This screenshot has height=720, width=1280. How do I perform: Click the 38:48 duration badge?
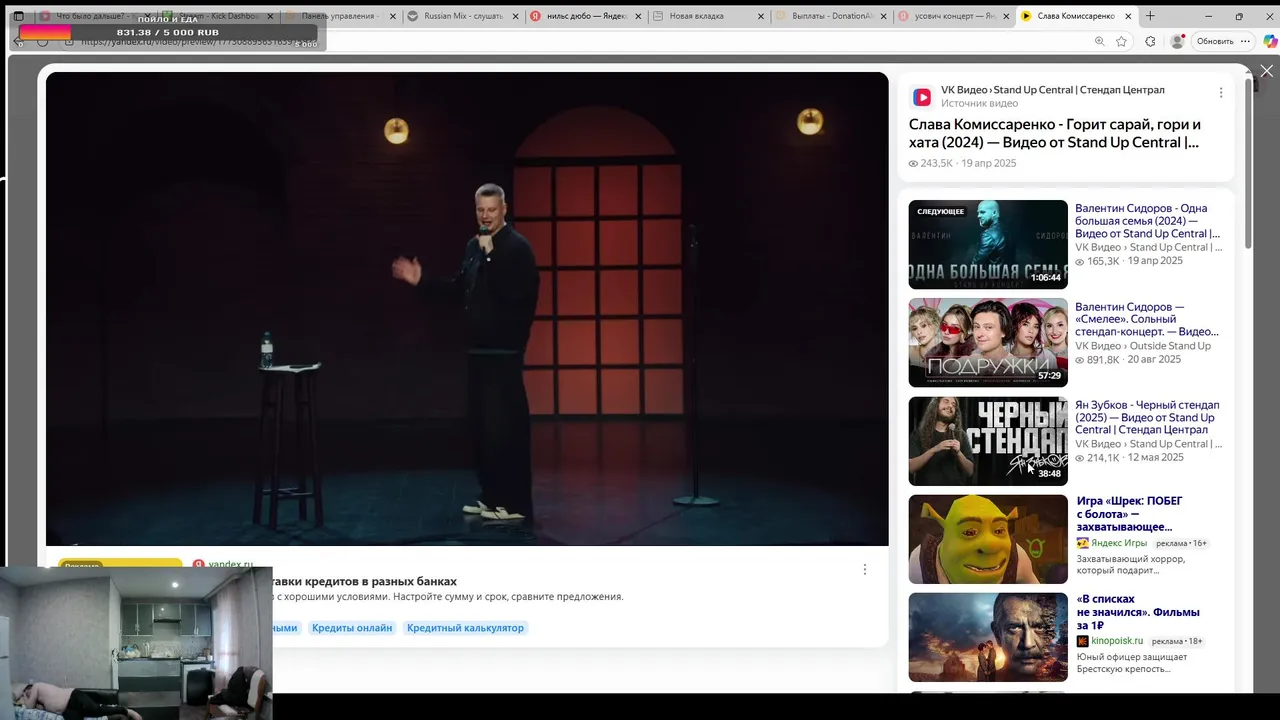click(1049, 474)
